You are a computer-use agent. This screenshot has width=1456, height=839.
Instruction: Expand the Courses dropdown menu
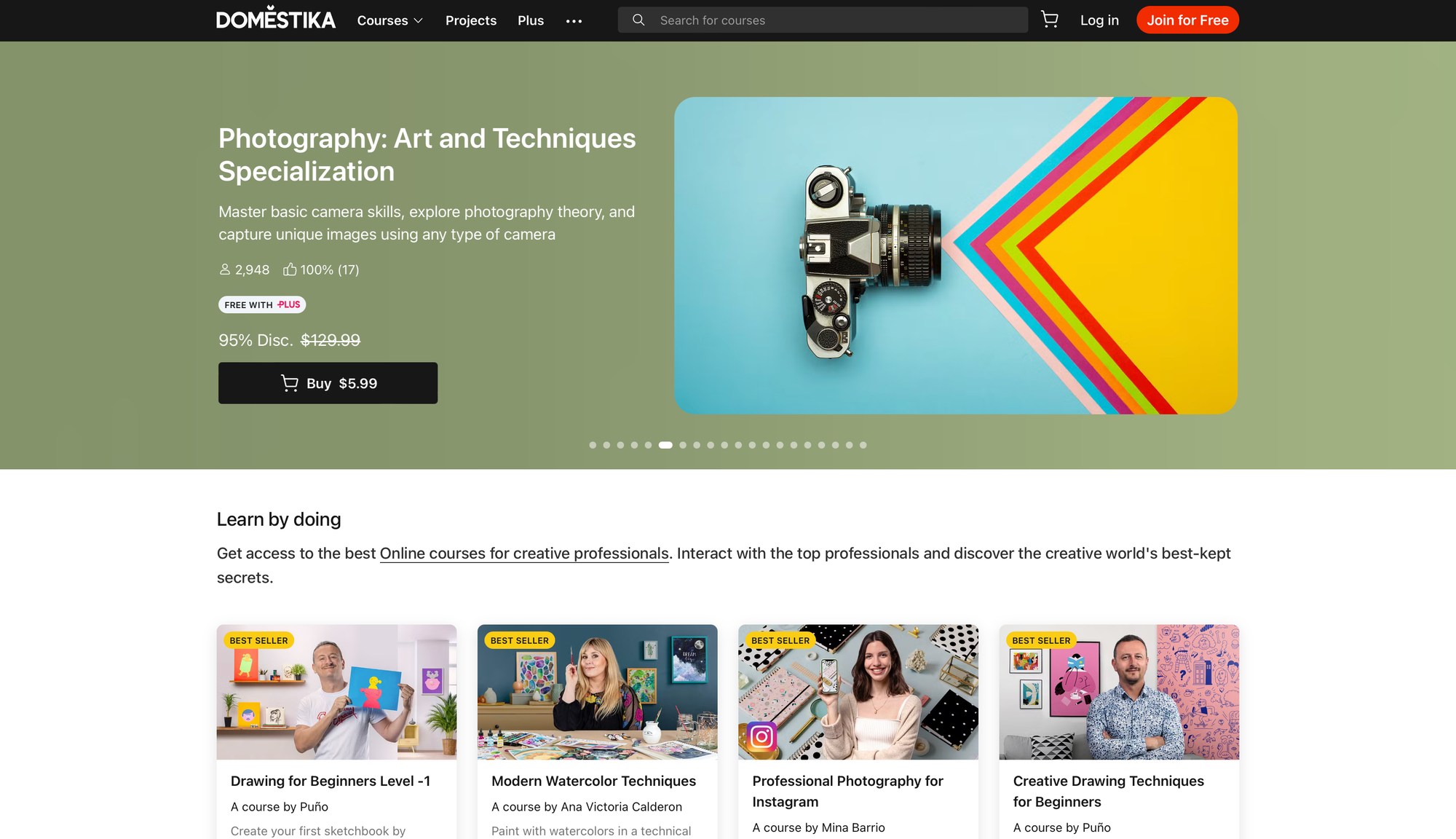[389, 20]
